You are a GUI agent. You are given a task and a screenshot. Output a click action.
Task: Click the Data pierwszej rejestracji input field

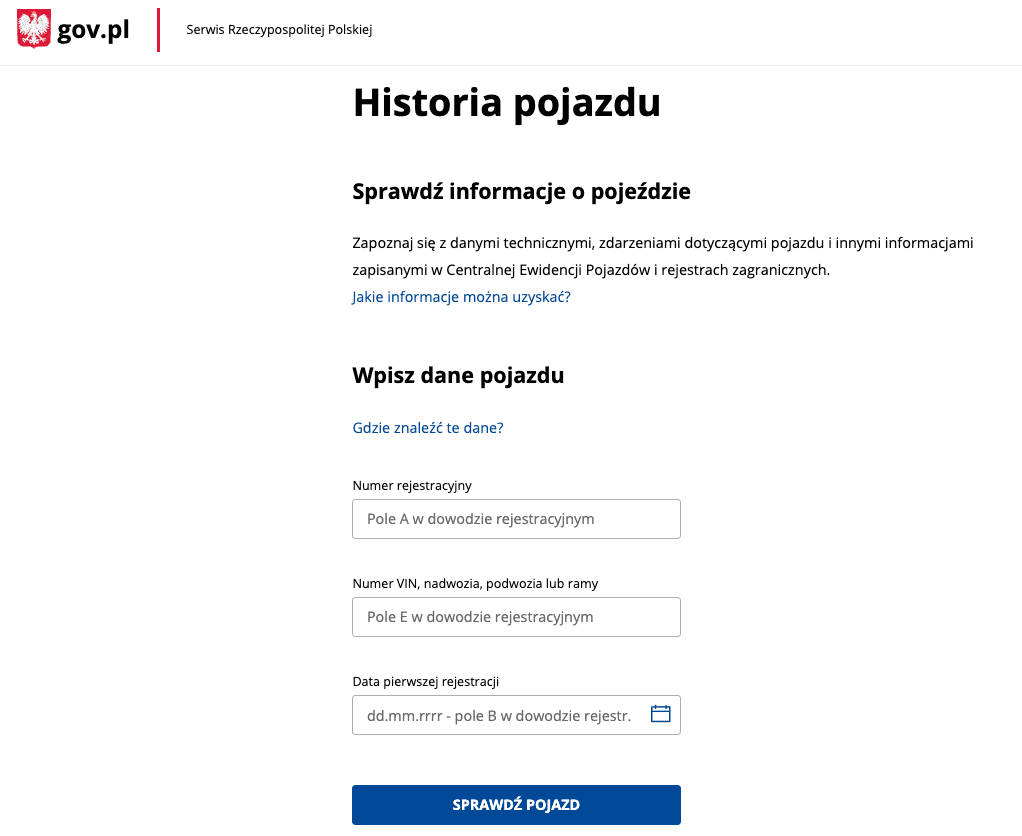tap(500, 714)
